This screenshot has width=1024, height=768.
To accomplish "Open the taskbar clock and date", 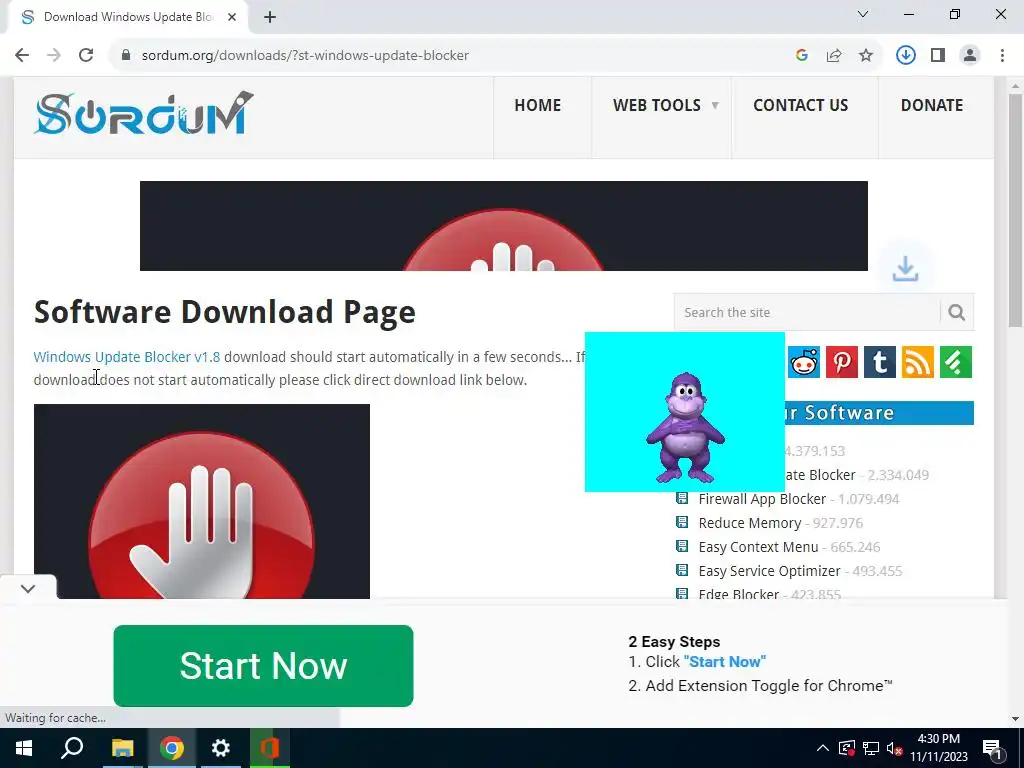I will pyautogui.click(x=938, y=748).
